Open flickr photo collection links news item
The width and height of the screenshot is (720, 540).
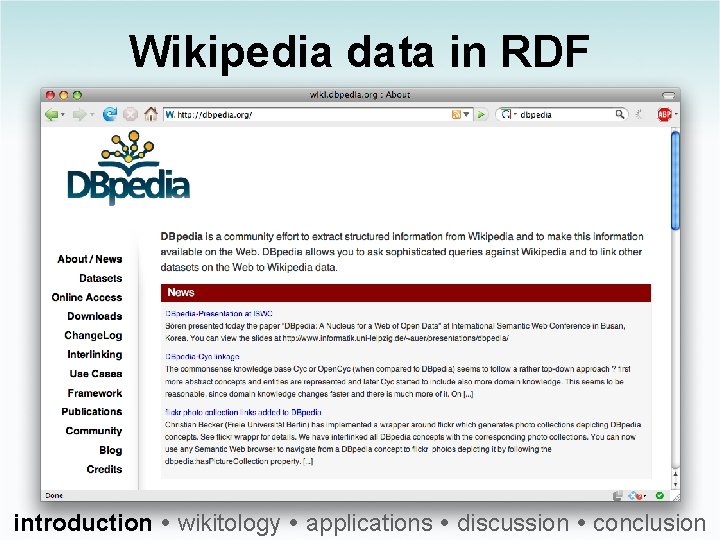[x=243, y=412]
